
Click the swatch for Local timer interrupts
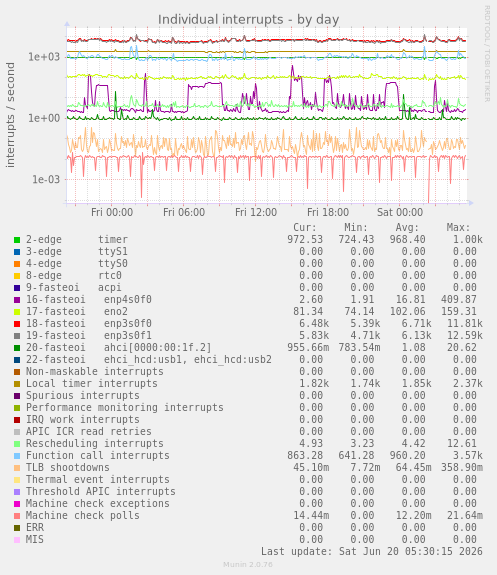[17, 384]
